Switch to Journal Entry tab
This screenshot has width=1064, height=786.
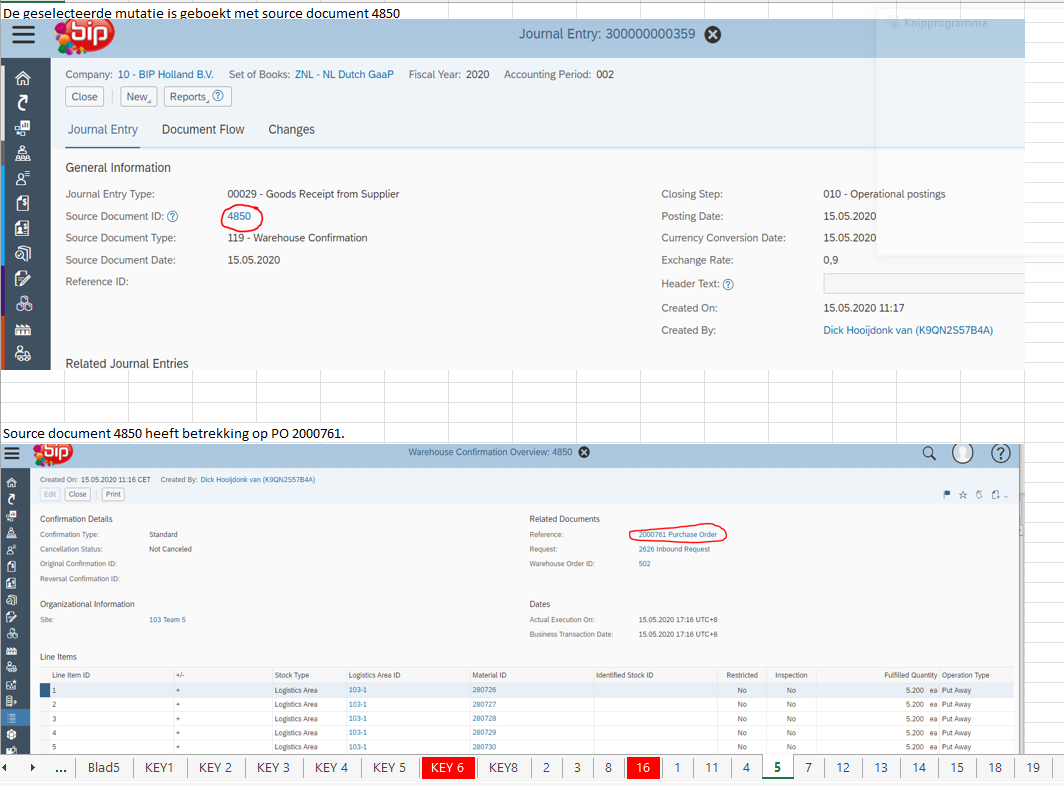(x=102, y=130)
